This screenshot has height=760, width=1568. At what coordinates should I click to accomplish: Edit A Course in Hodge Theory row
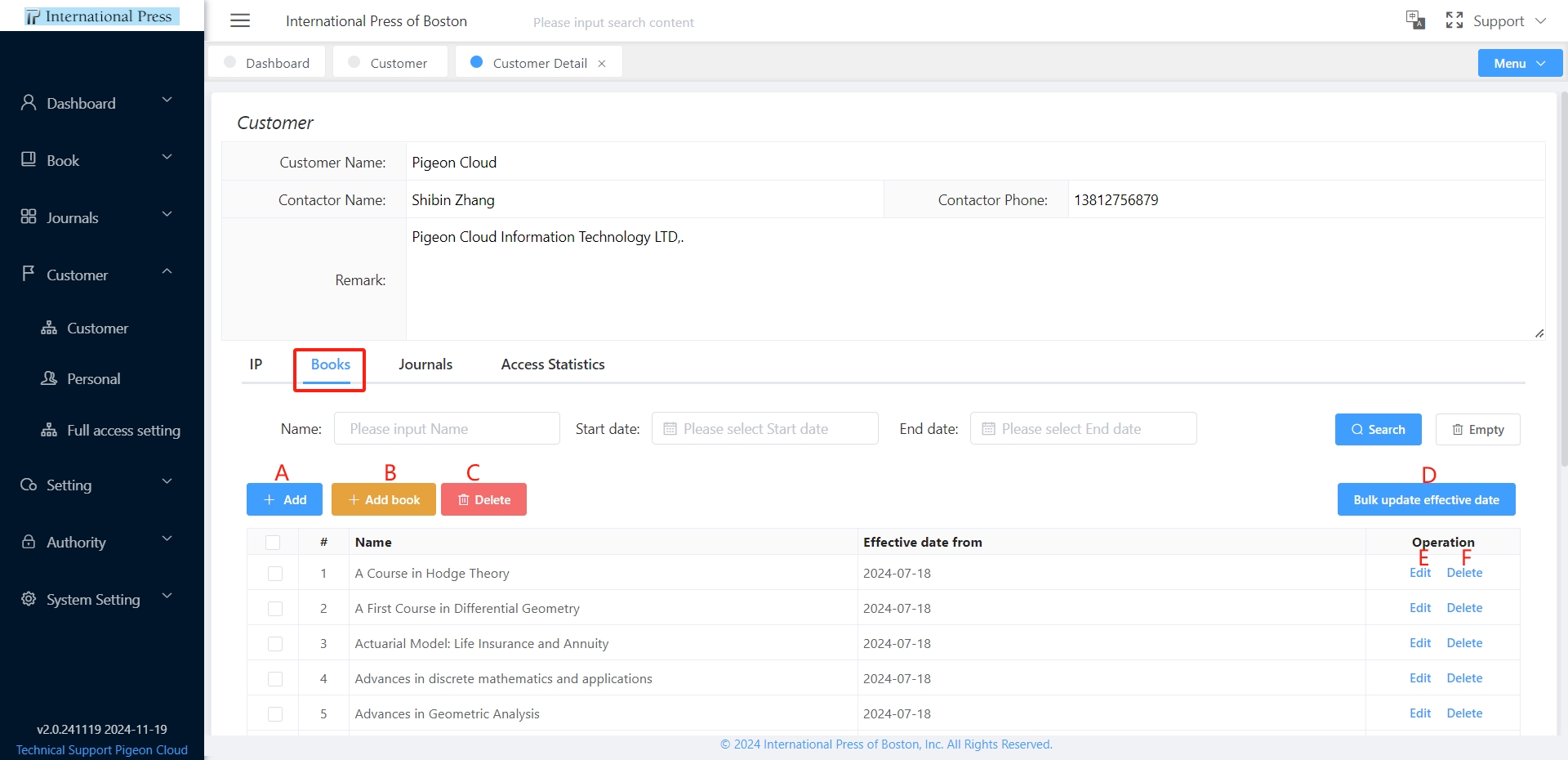click(1420, 573)
